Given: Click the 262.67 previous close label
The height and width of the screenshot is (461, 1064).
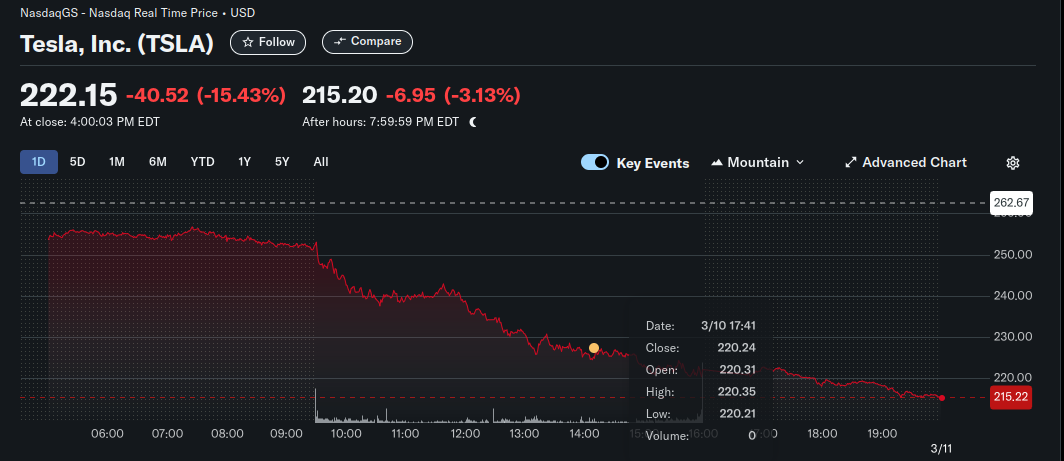Looking at the screenshot, I should click(1012, 202).
